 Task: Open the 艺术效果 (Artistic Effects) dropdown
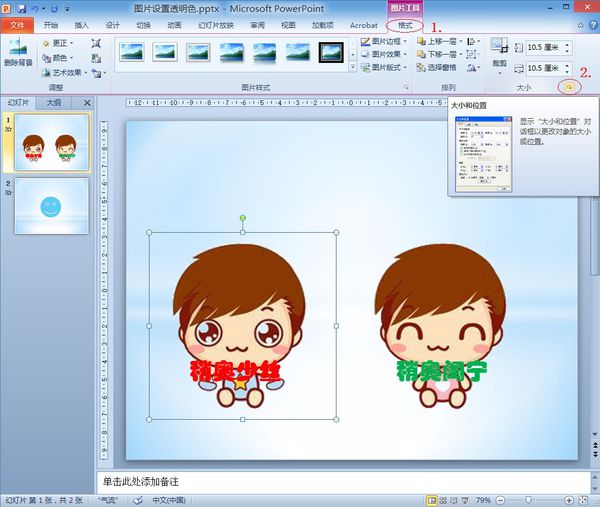[x=65, y=72]
